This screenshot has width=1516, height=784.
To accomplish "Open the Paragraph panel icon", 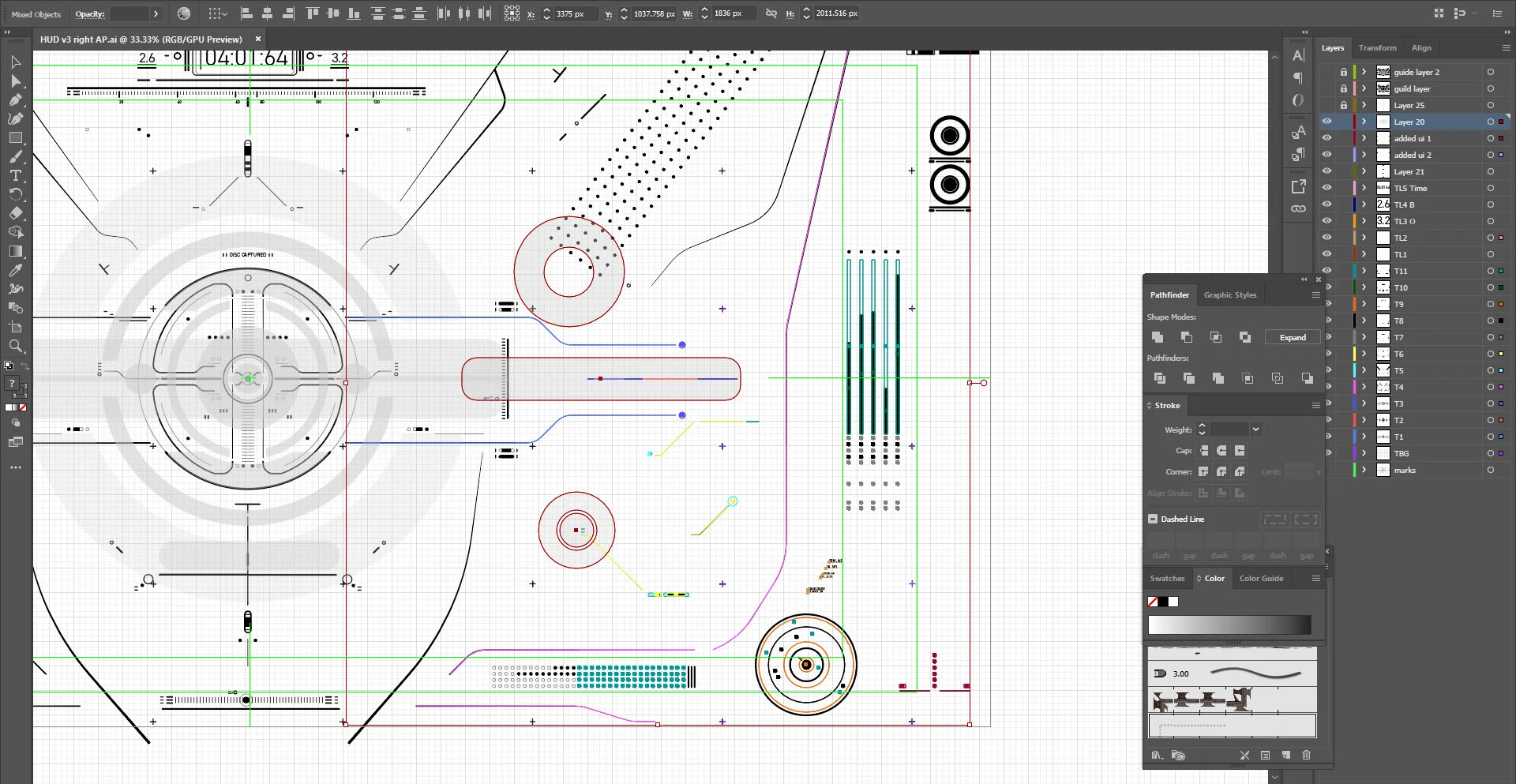I will (x=1298, y=78).
